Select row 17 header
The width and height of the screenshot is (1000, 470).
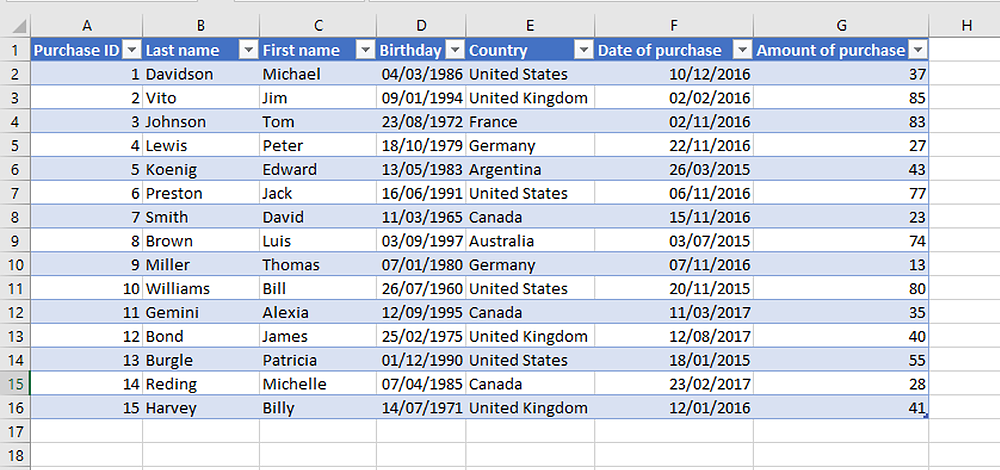(15, 431)
